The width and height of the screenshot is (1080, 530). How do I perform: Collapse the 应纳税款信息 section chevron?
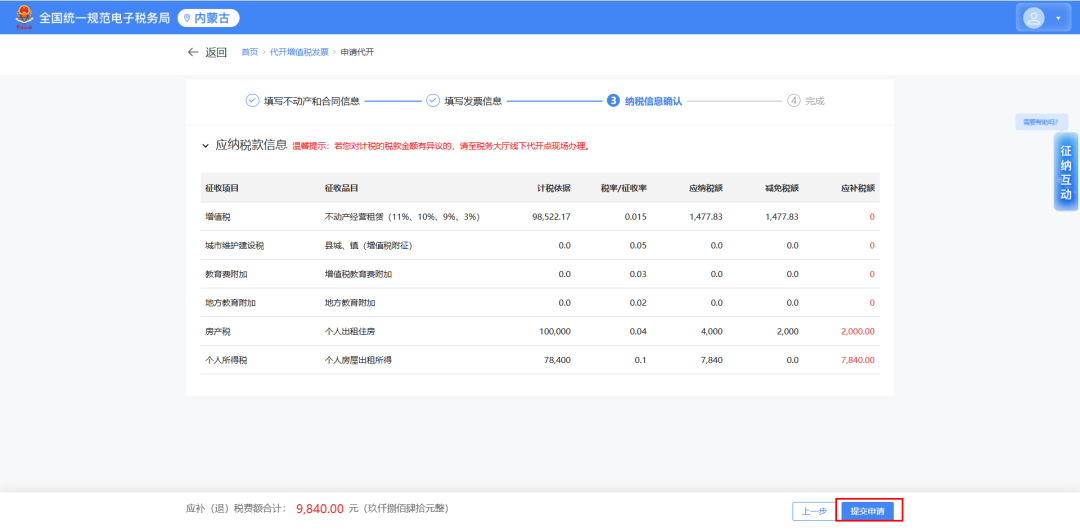coord(206,146)
